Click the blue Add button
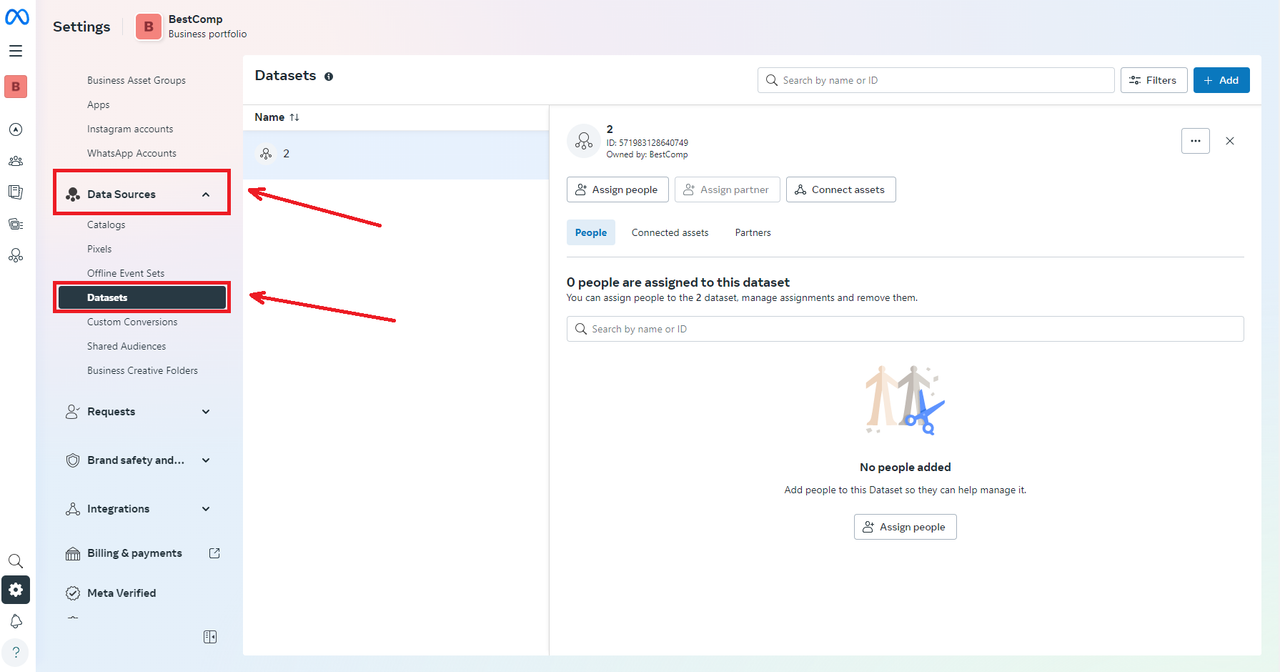Image resolution: width=1280 pixels, height=672 pixels. tap(1221, 80)
